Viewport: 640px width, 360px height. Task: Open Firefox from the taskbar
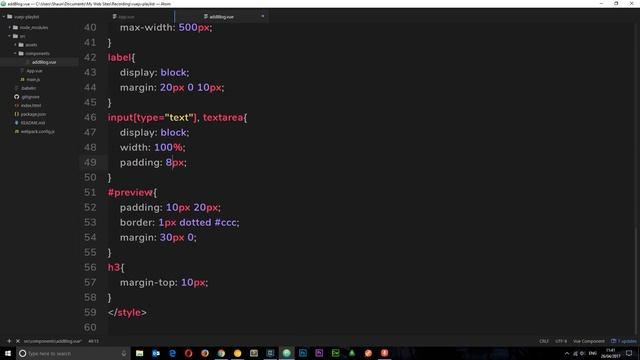[x=205, y=353]
